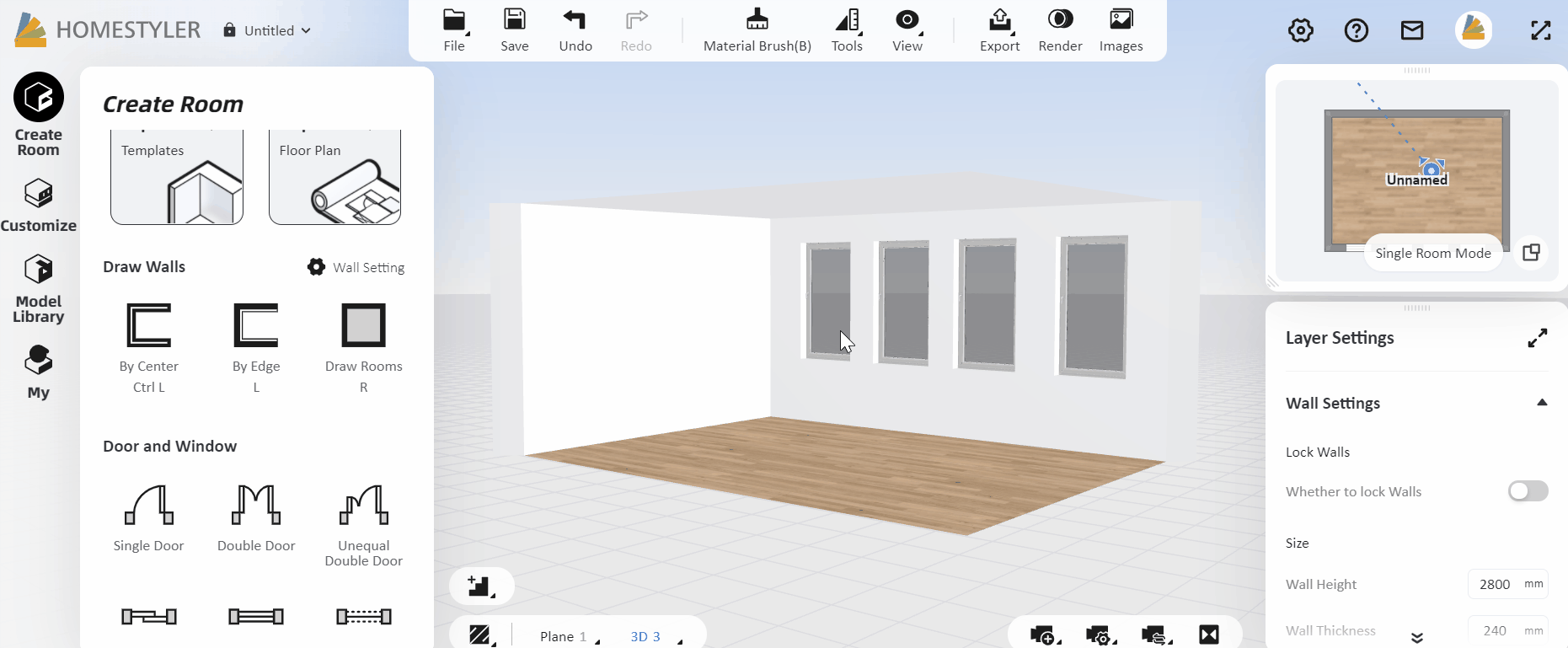Select the By Edge wall drawing tool

[256, 349]
